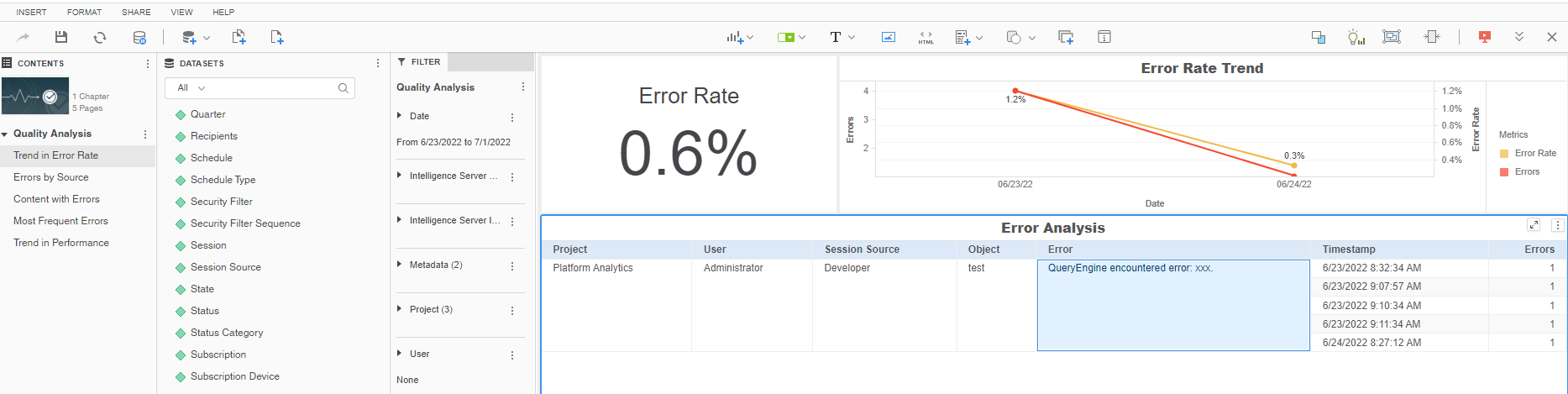Select the Subscription Device attribute

pos(235,376)
